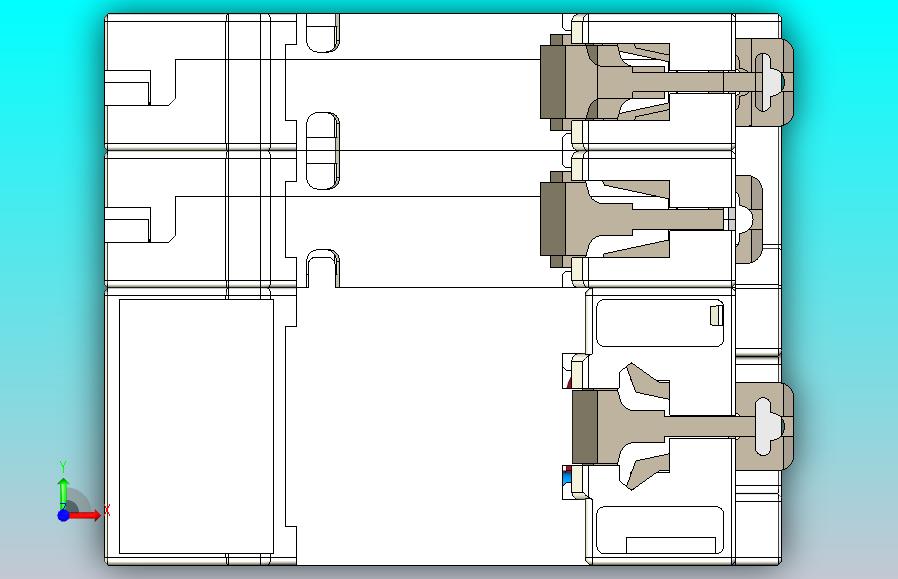Click the green Y axis arrow of the triad
This screenshot has width=898, height=579.
(64, 494)
